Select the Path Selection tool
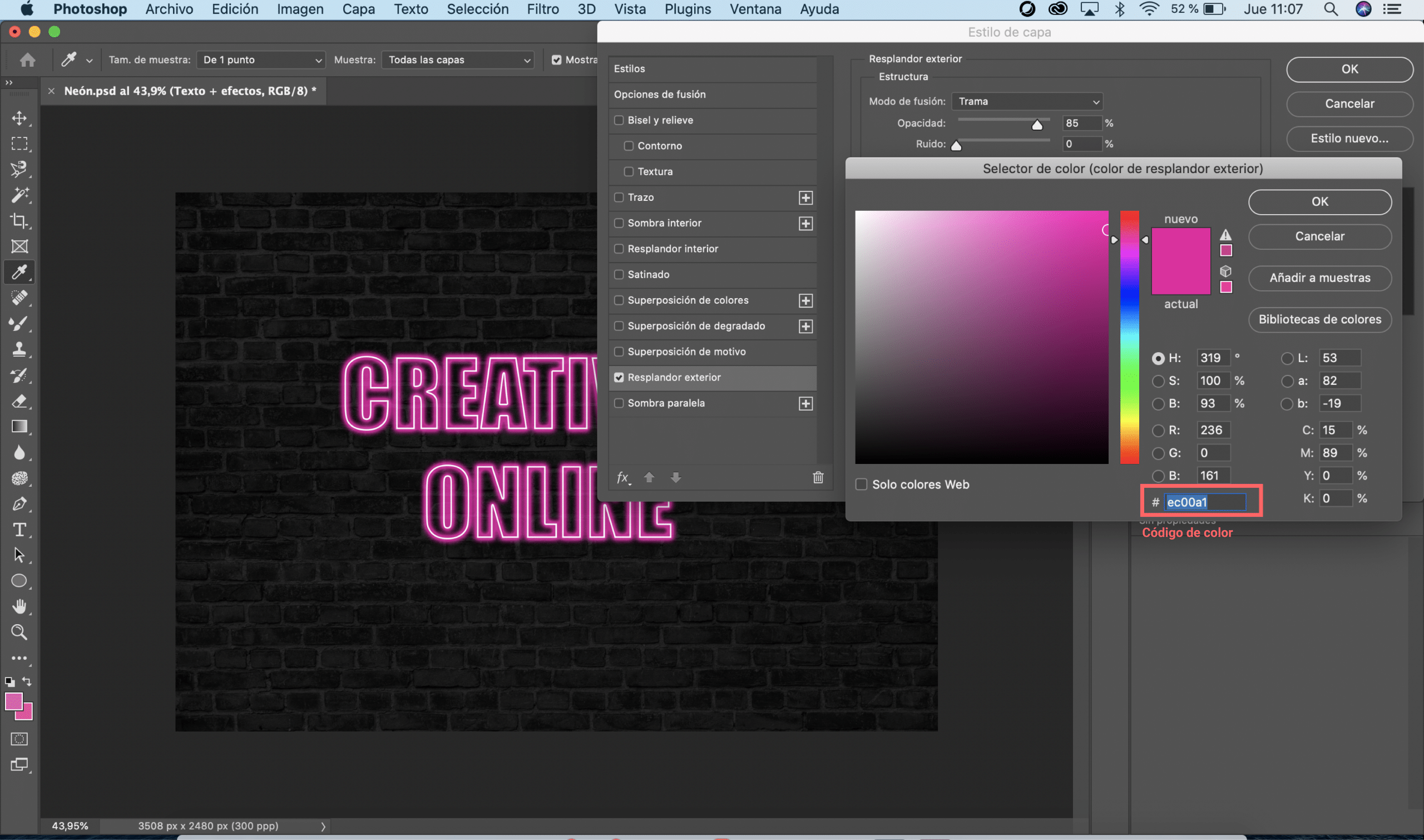 (x=19, y=555)
